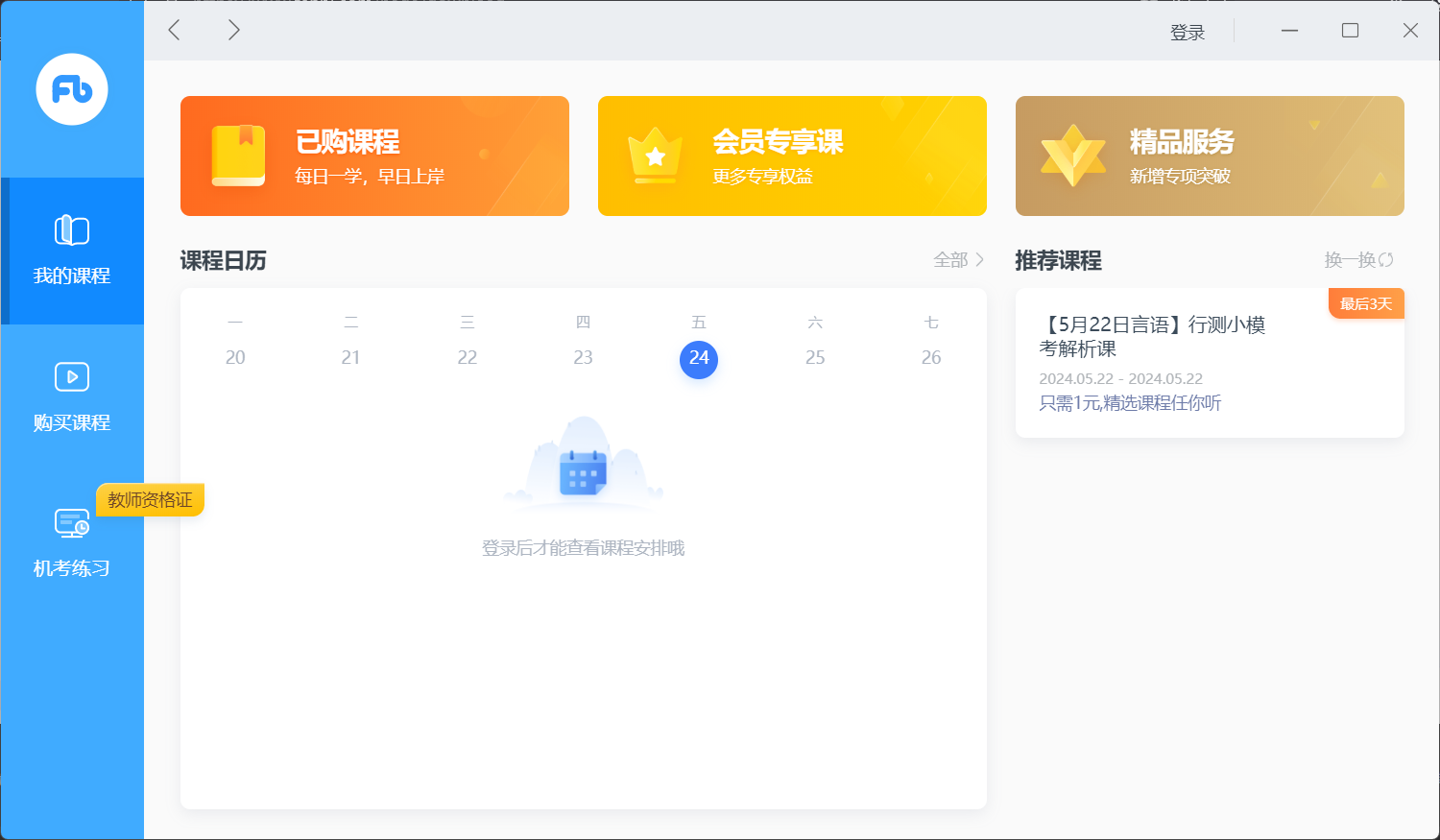Click the book icon on 已购课程

point(238,156)
